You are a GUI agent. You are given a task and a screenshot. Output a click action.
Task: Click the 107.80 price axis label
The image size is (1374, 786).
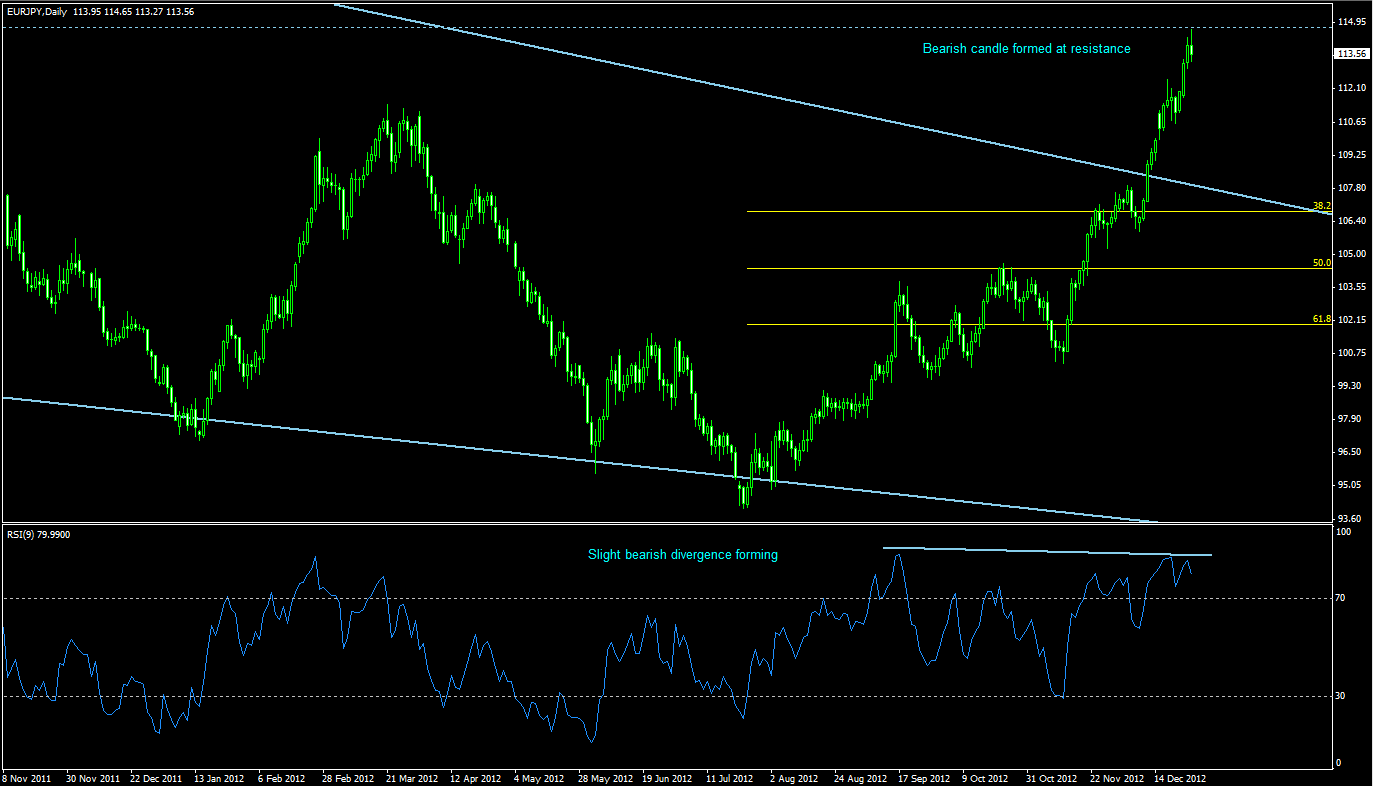click(1352, 188)
